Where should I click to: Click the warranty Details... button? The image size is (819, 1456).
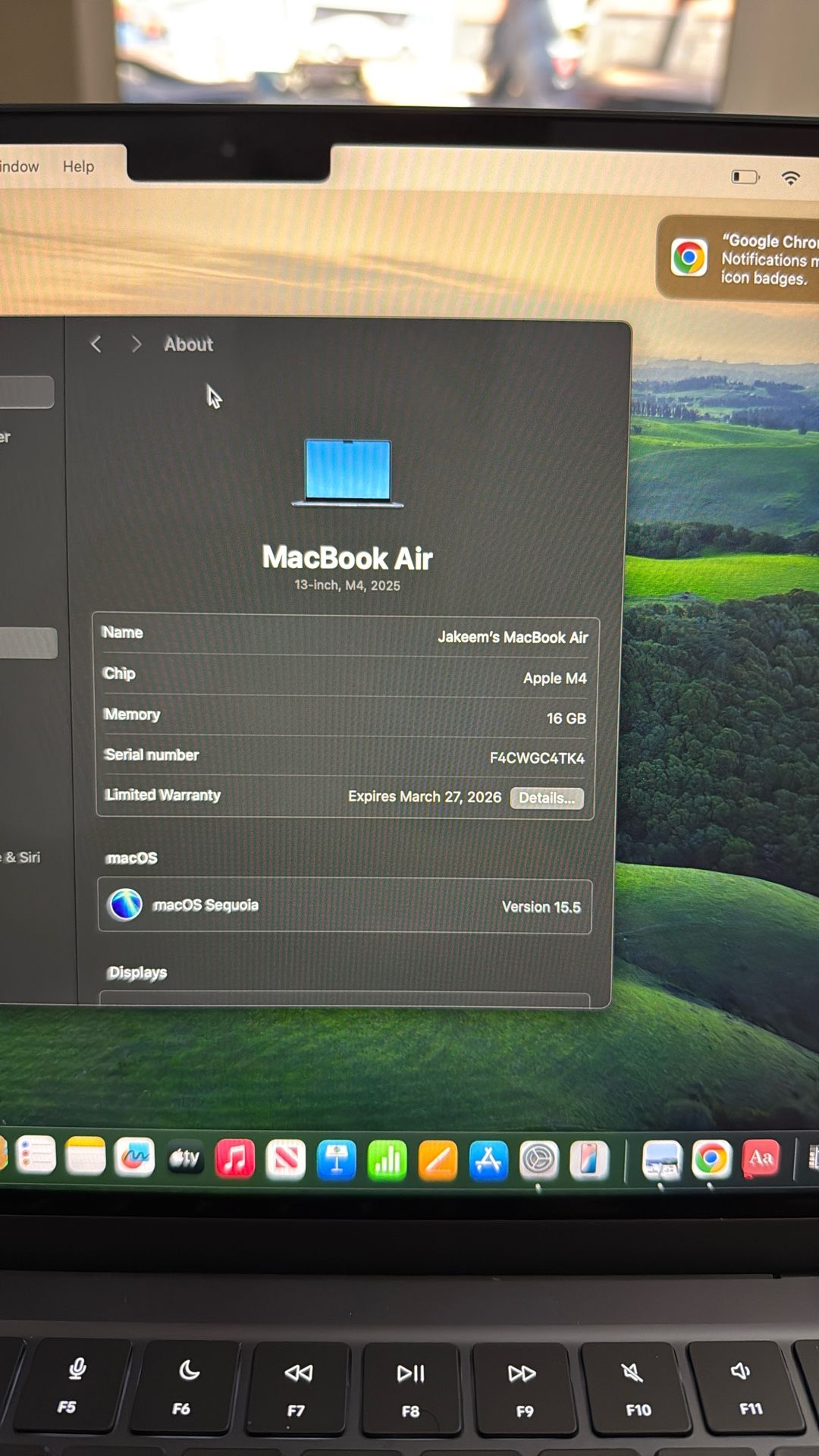point(547,798)
